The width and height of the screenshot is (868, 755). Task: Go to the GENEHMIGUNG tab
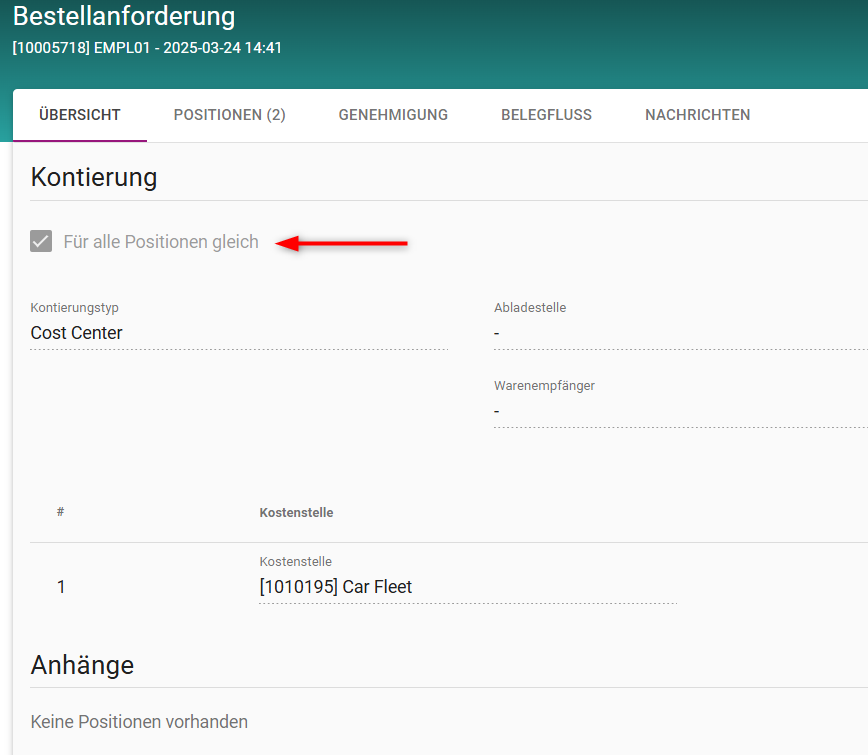[393, 115]
